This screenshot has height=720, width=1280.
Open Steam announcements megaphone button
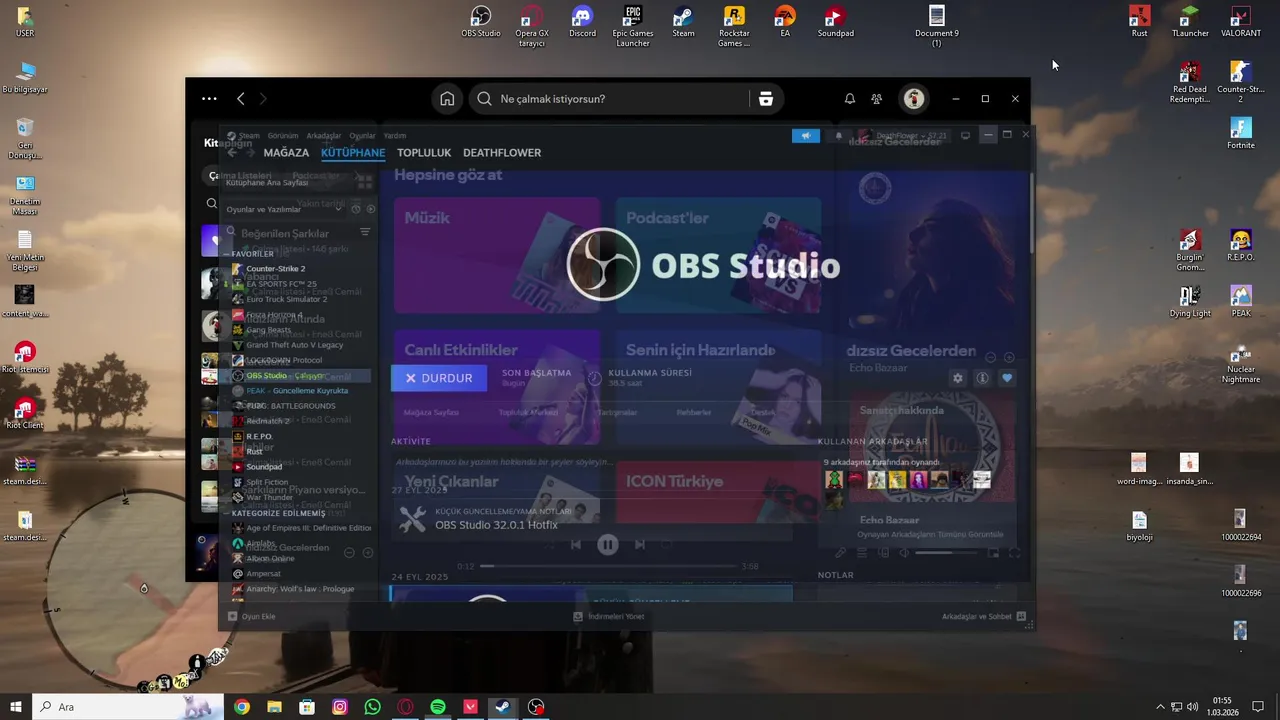[x=805, y=136]
